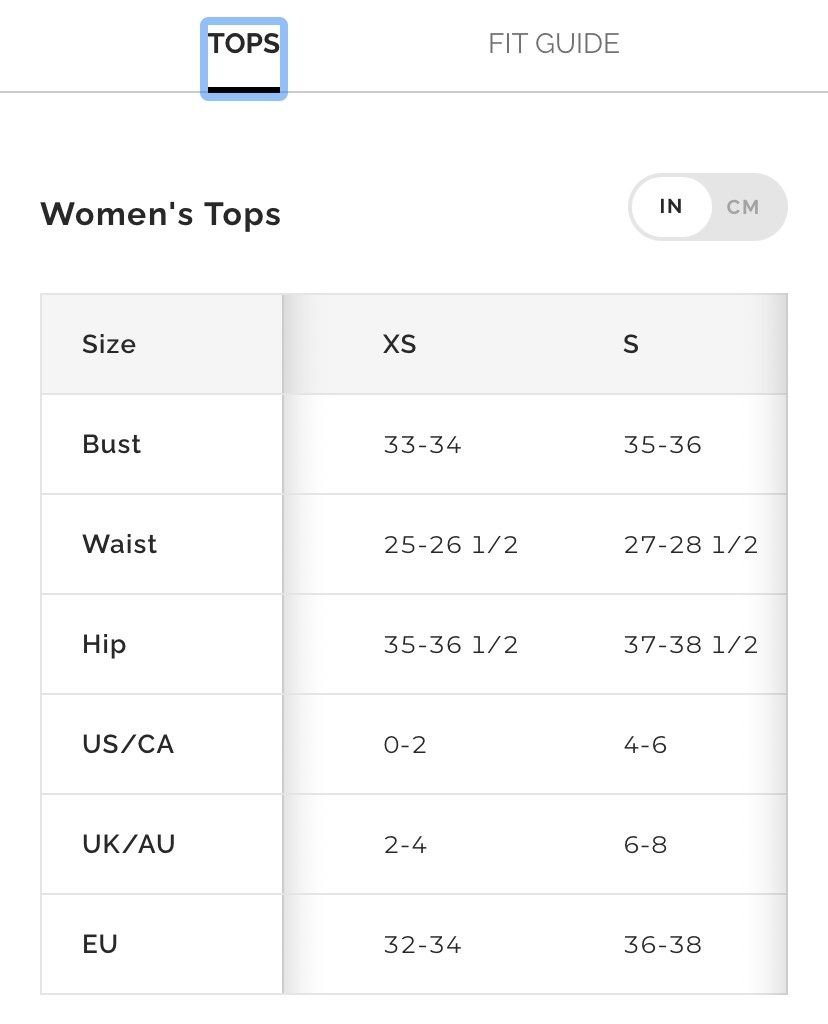828x1024 pixels.
Task: Click the Size header cell
Action: point(108,344)
